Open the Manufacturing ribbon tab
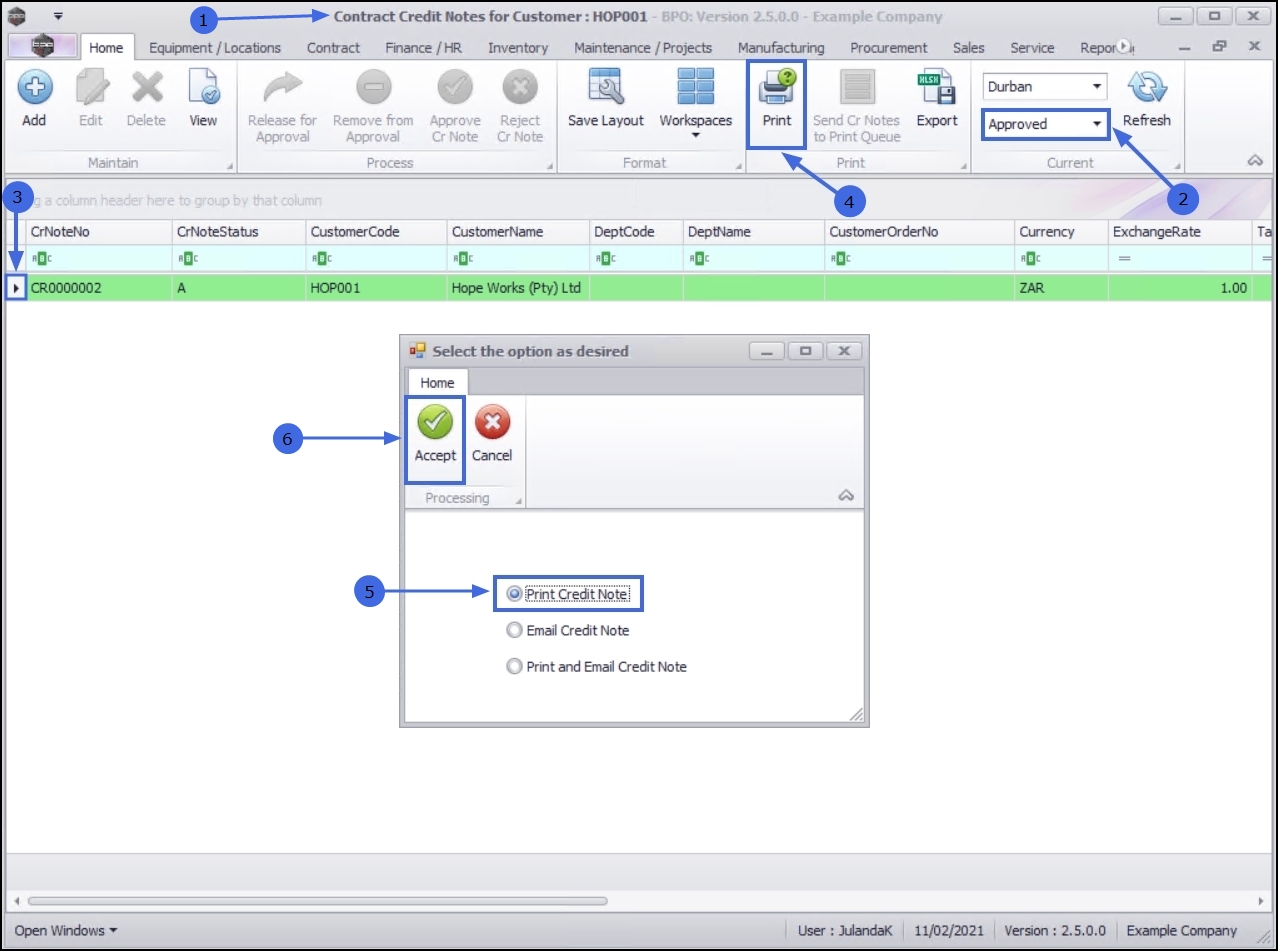The image size is (1278, 951). (x=781, y=47)
